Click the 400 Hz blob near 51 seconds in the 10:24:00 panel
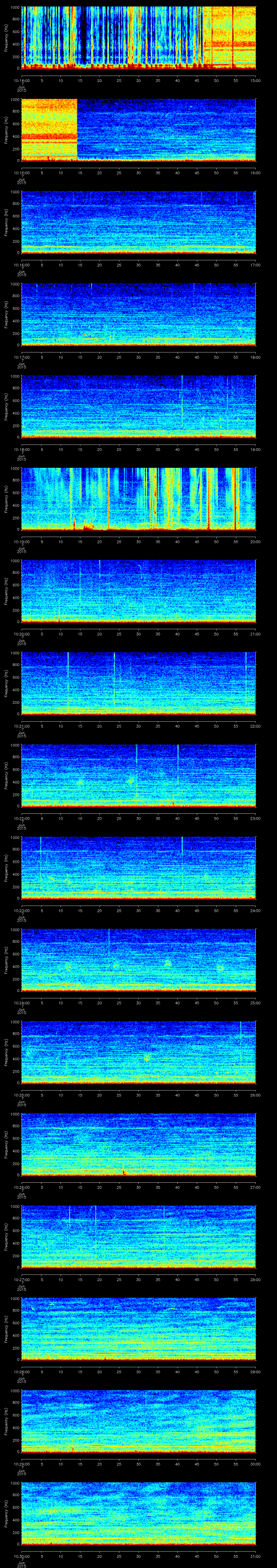This screenshot has width=277, height=1568. click(220, 967)
